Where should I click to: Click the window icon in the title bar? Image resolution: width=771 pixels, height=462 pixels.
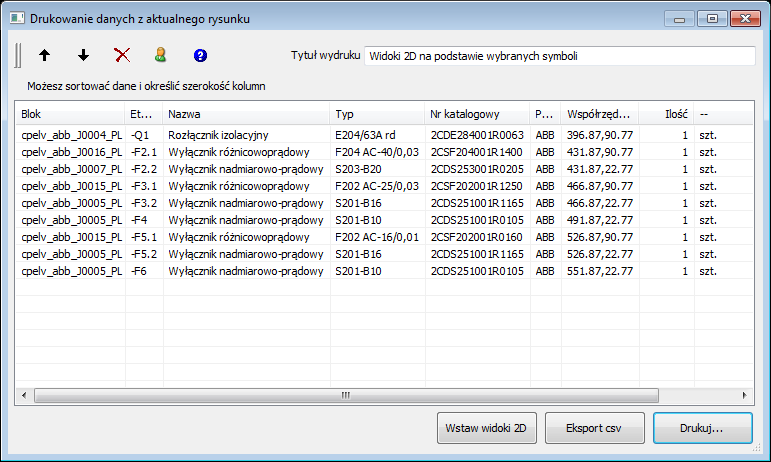click(x=16, y=19)
